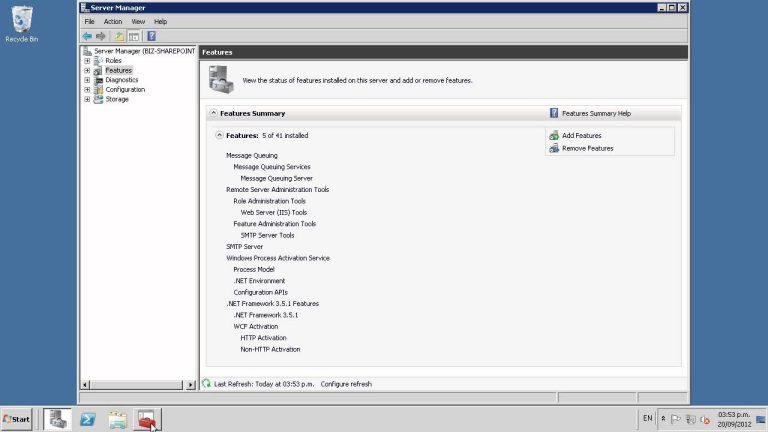Expand the Roles tree node
The height and width of the screenshot is (432, 768).
pos(87,61)
